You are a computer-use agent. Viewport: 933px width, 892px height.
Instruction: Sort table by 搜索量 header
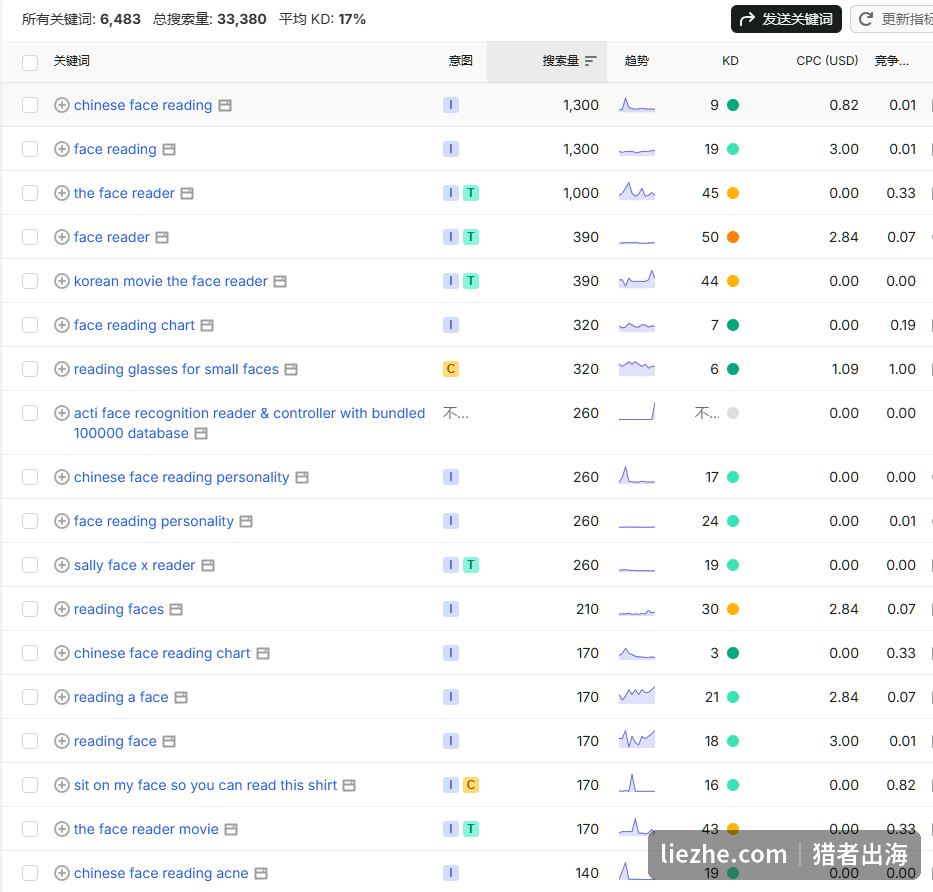tap(561, 61)
